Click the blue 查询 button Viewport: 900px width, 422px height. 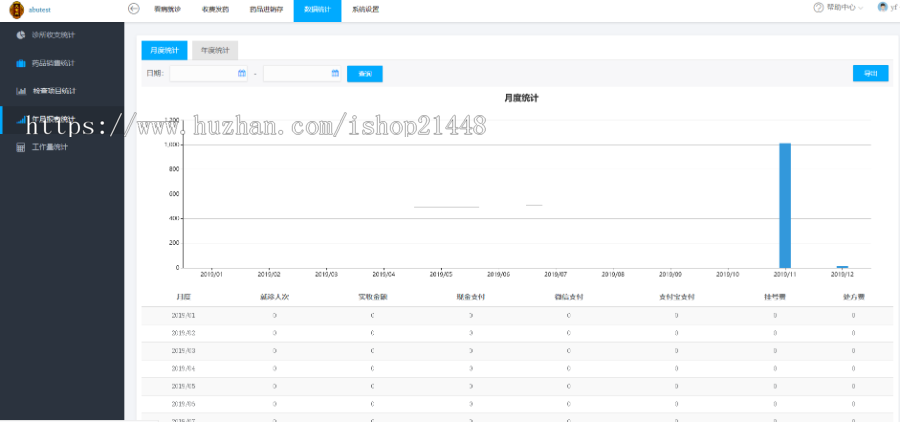click(364, 74)
